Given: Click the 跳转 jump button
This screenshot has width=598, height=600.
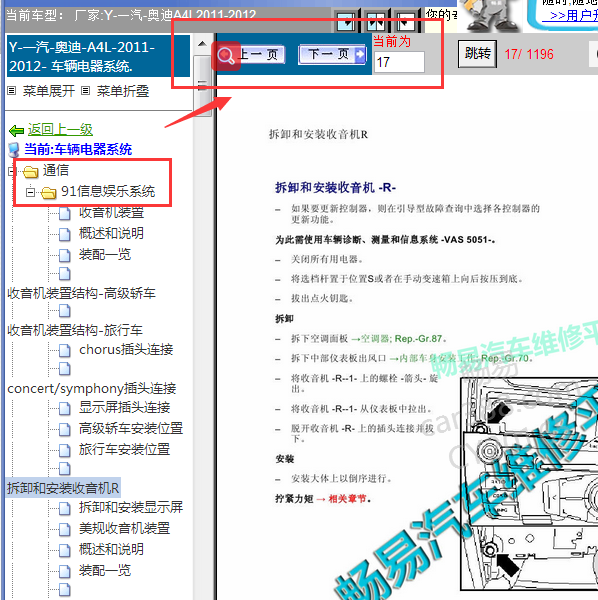Looking at the screenshot, I should pos(477,54).
